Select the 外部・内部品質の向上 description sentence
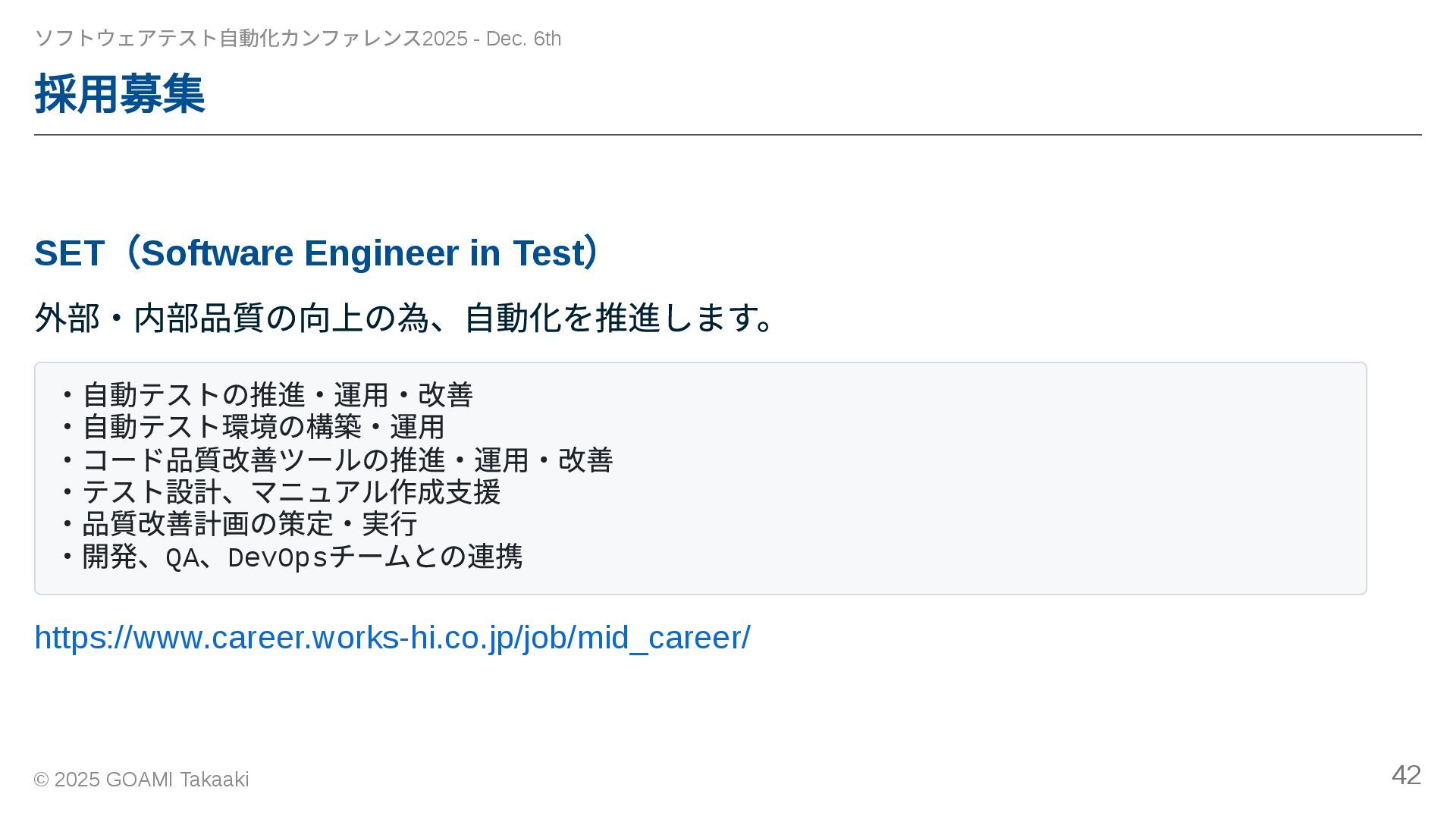 tap(405, 318)
